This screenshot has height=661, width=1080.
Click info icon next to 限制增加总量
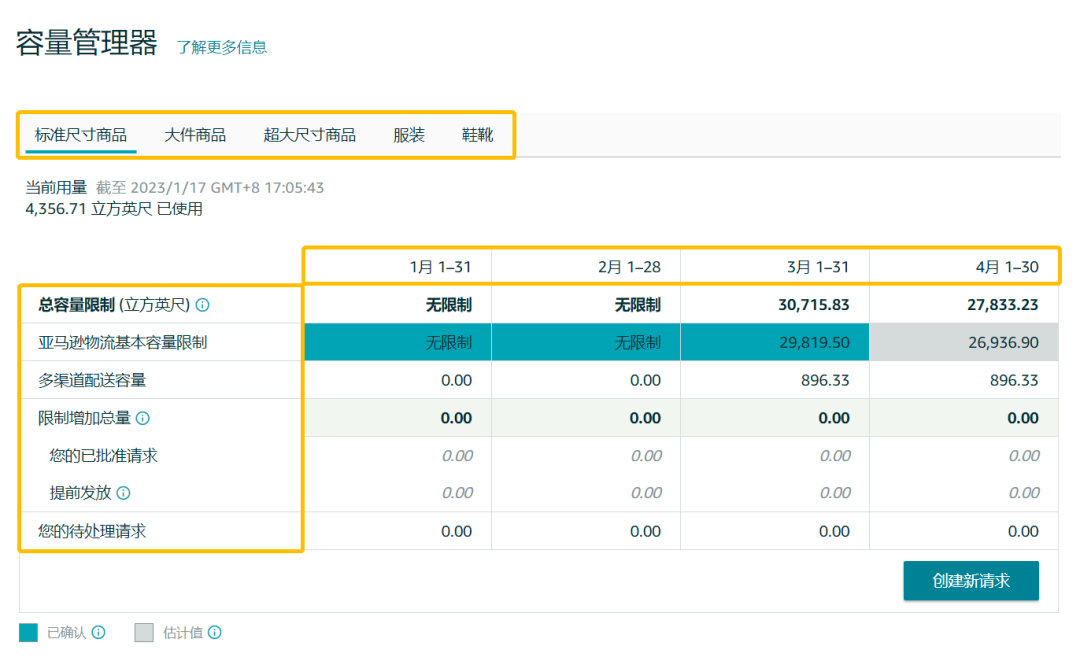[143, 418]
